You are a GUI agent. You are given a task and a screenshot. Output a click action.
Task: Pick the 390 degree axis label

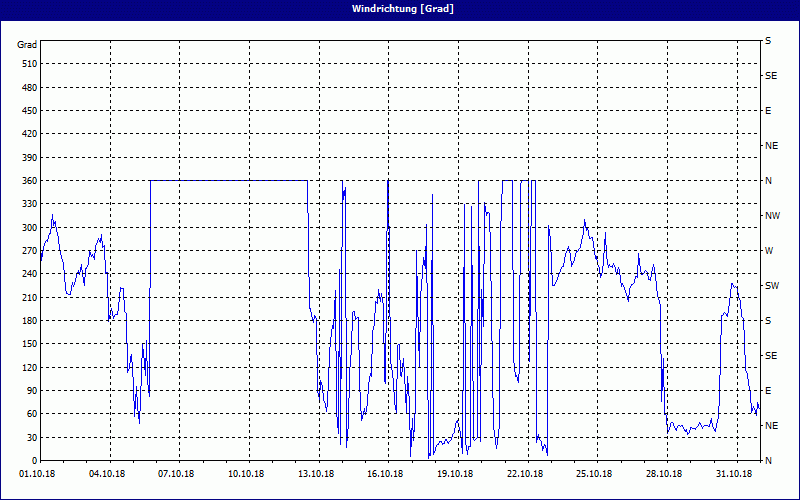29,158
